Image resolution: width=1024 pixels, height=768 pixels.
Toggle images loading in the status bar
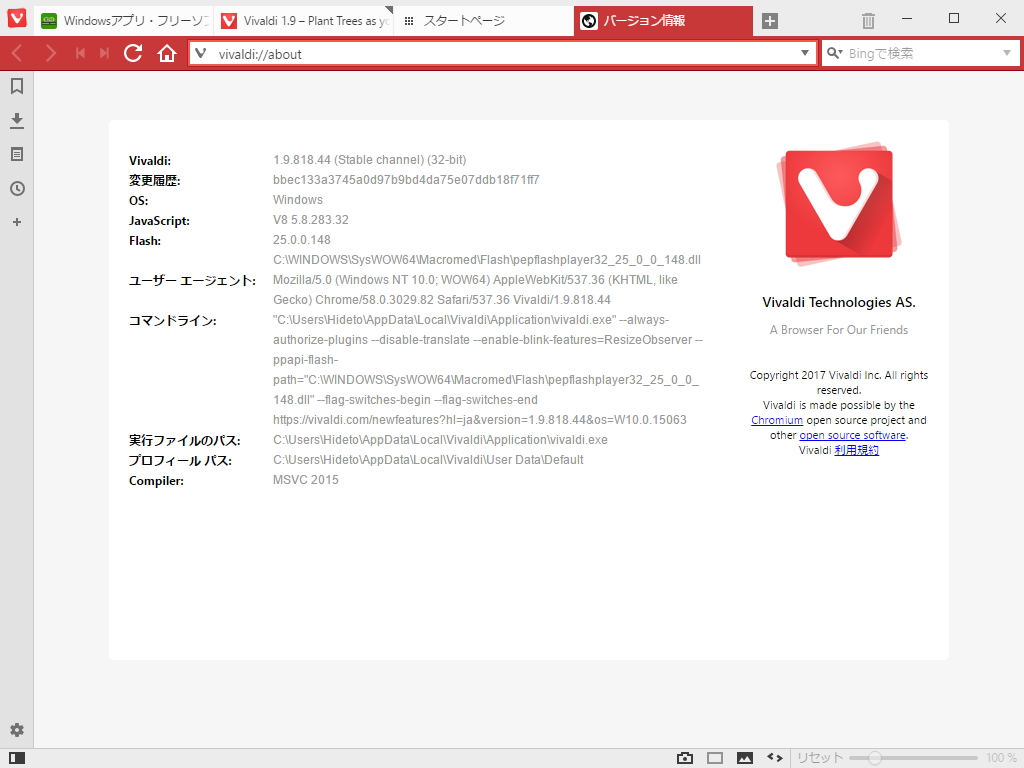(745, 758)
